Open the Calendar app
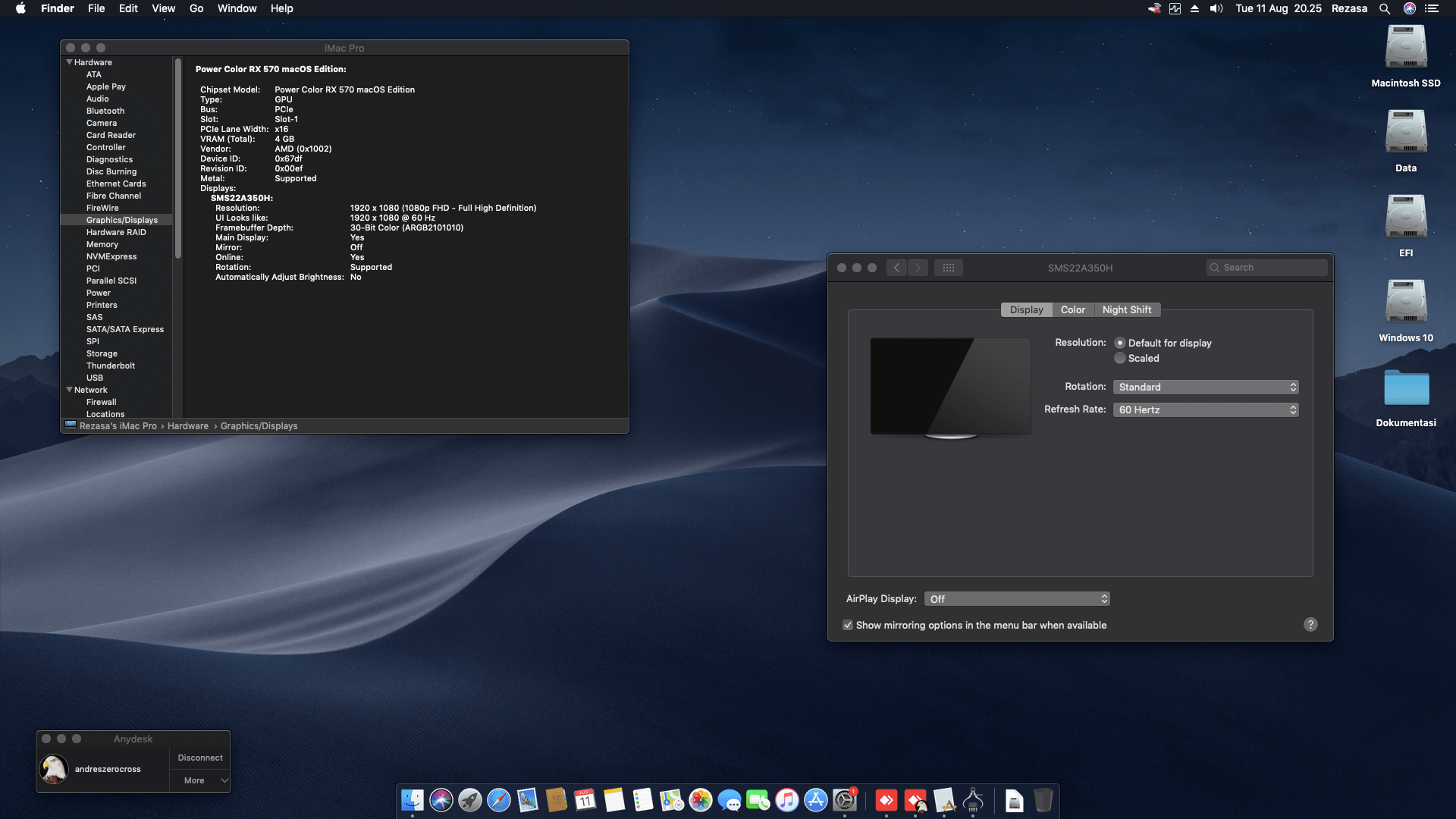1456x819 pixels. click(x=586, y=800)
